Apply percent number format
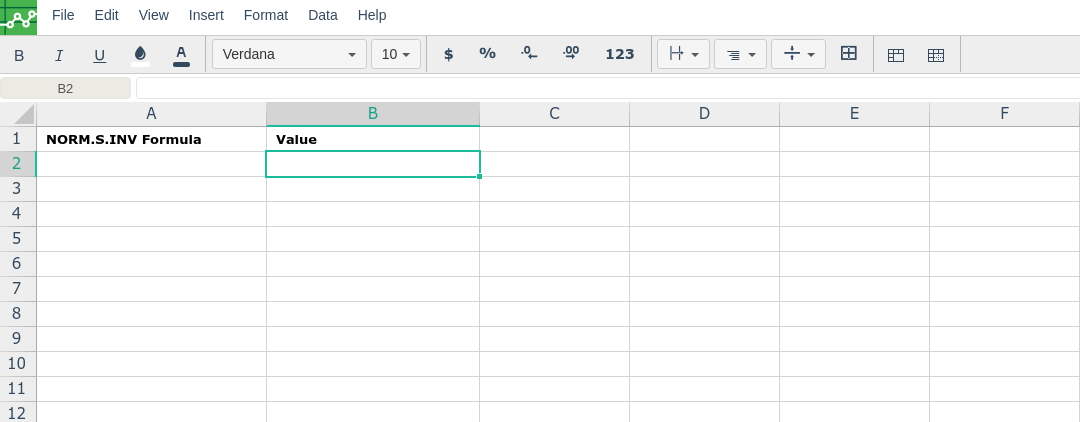The image size is (1080, 422). [487, 54]
